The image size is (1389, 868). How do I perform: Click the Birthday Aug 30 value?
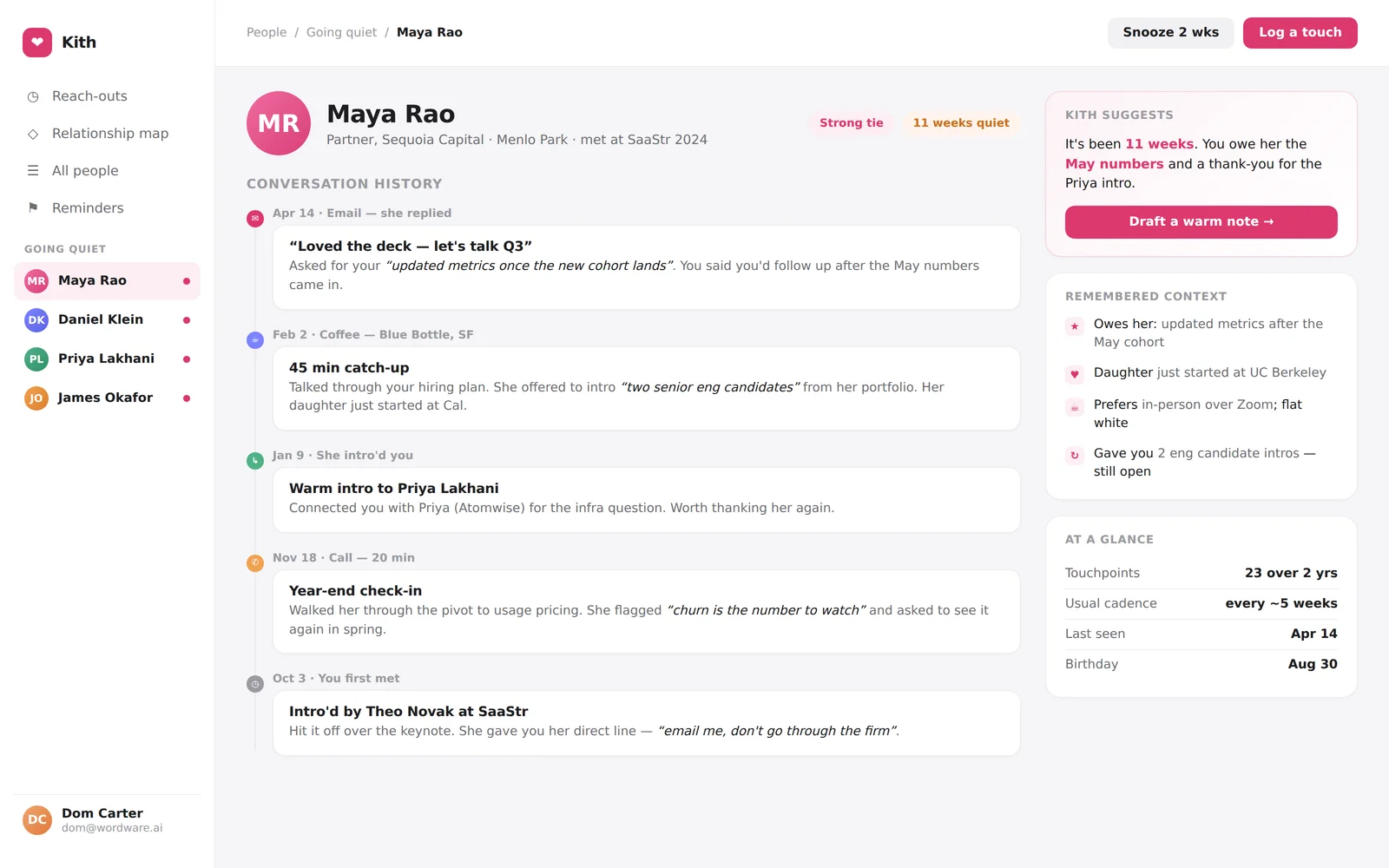coord(1313,664)
